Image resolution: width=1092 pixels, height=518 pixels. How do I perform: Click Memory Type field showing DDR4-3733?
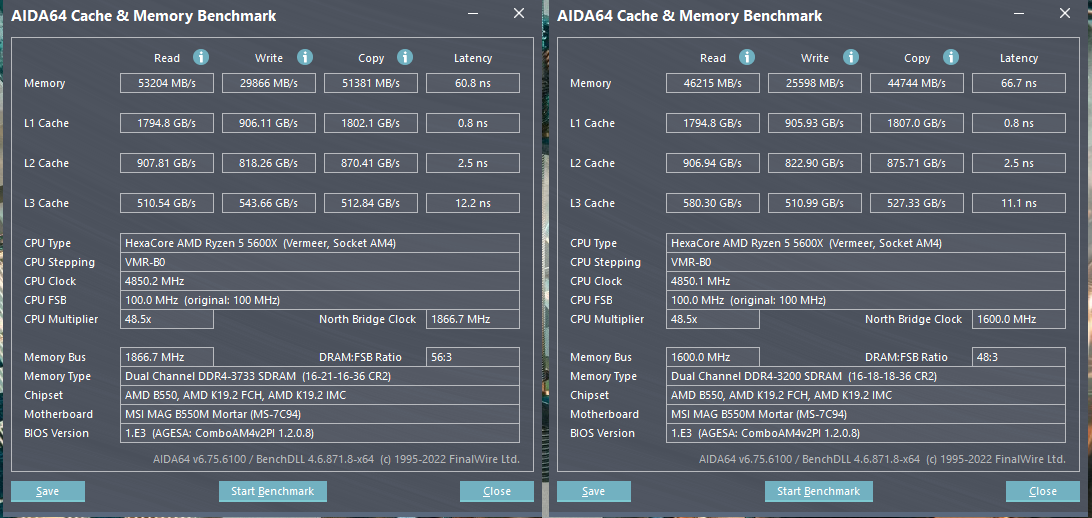click(320, 377)
